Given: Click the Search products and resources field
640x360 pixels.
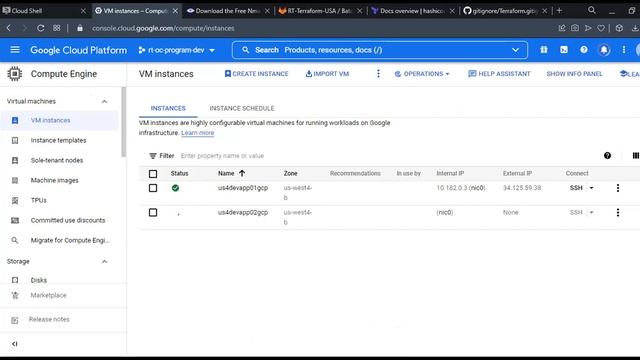Looking at the screenshot, I should [380, 50].
